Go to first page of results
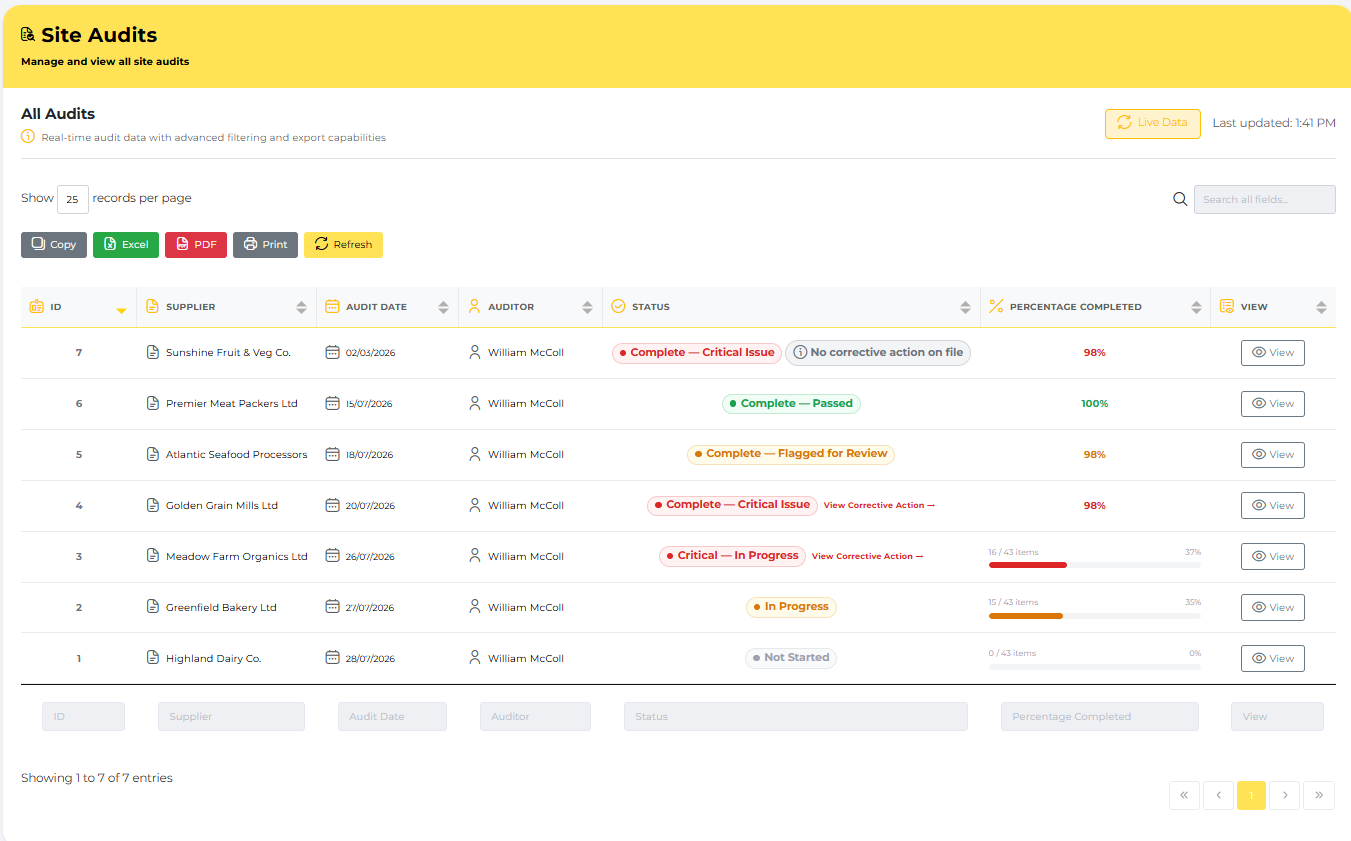1351x841 pixels. pos(1184,796)
